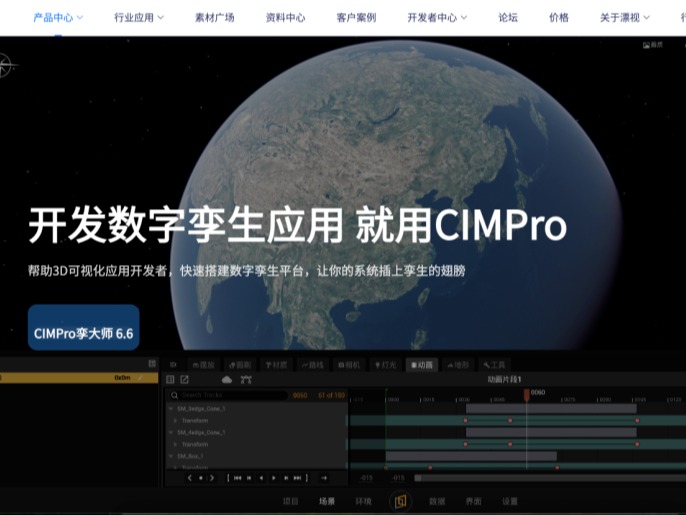Image resolution: width=686 pixels, height=515 pixels.
Task: Click the first -015 range start value
Action: point(366,478)
